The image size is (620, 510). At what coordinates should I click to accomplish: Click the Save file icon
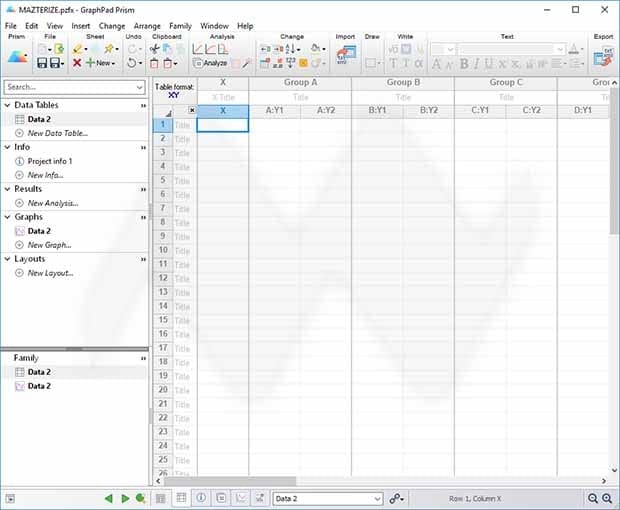42,63
